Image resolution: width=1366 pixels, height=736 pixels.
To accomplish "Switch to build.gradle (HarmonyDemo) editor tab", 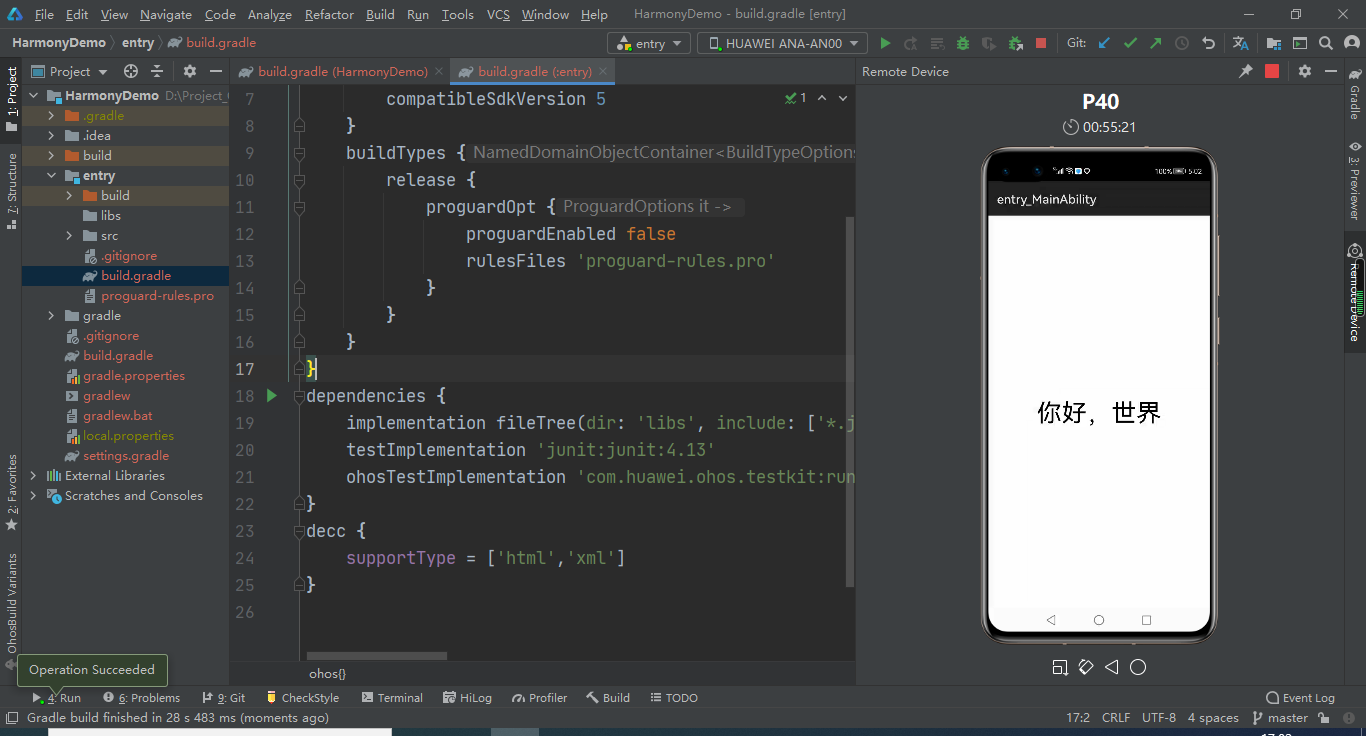I will (341, 71).
